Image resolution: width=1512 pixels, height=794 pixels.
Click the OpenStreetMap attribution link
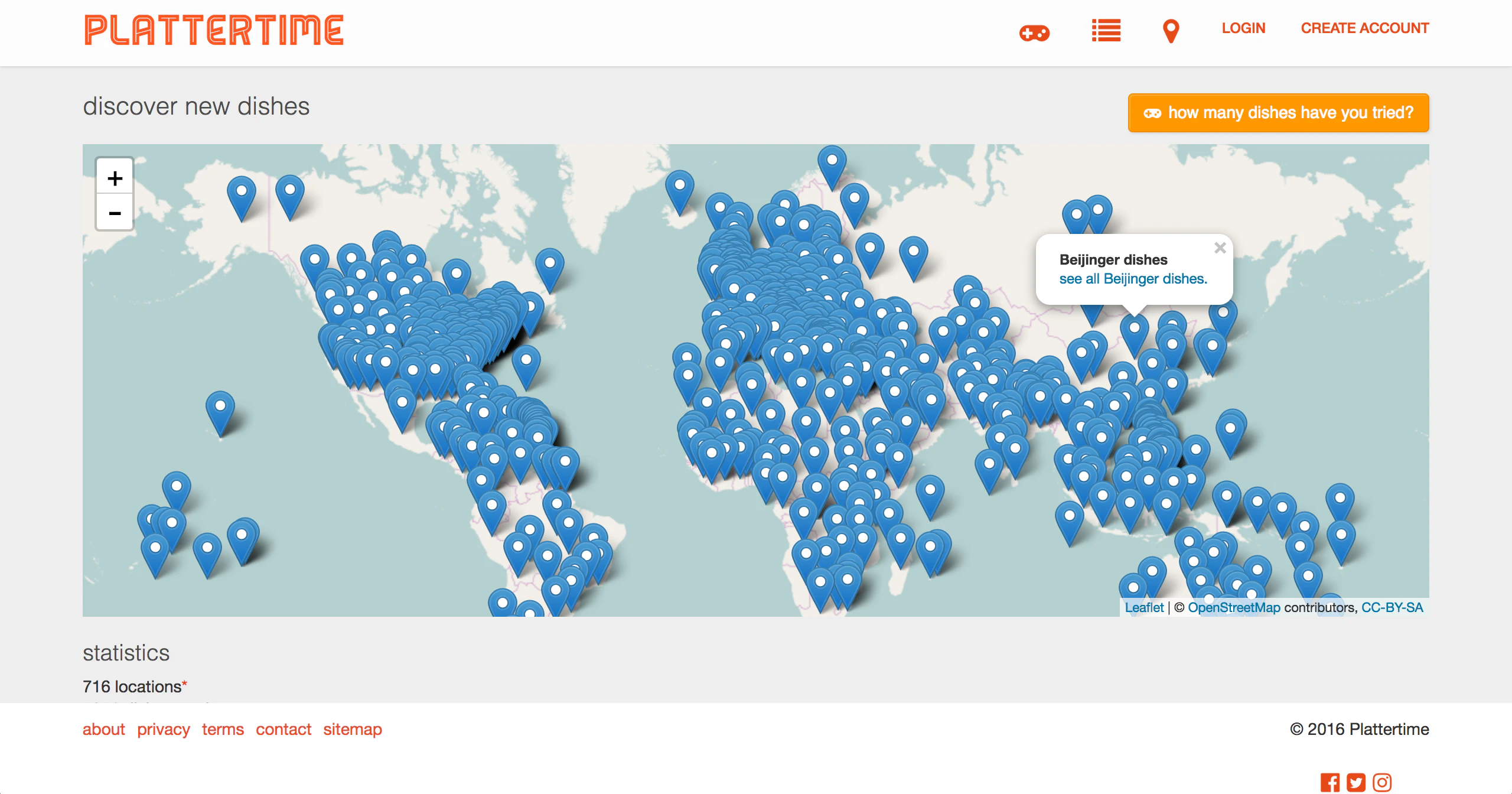(x=1234, y=607)
